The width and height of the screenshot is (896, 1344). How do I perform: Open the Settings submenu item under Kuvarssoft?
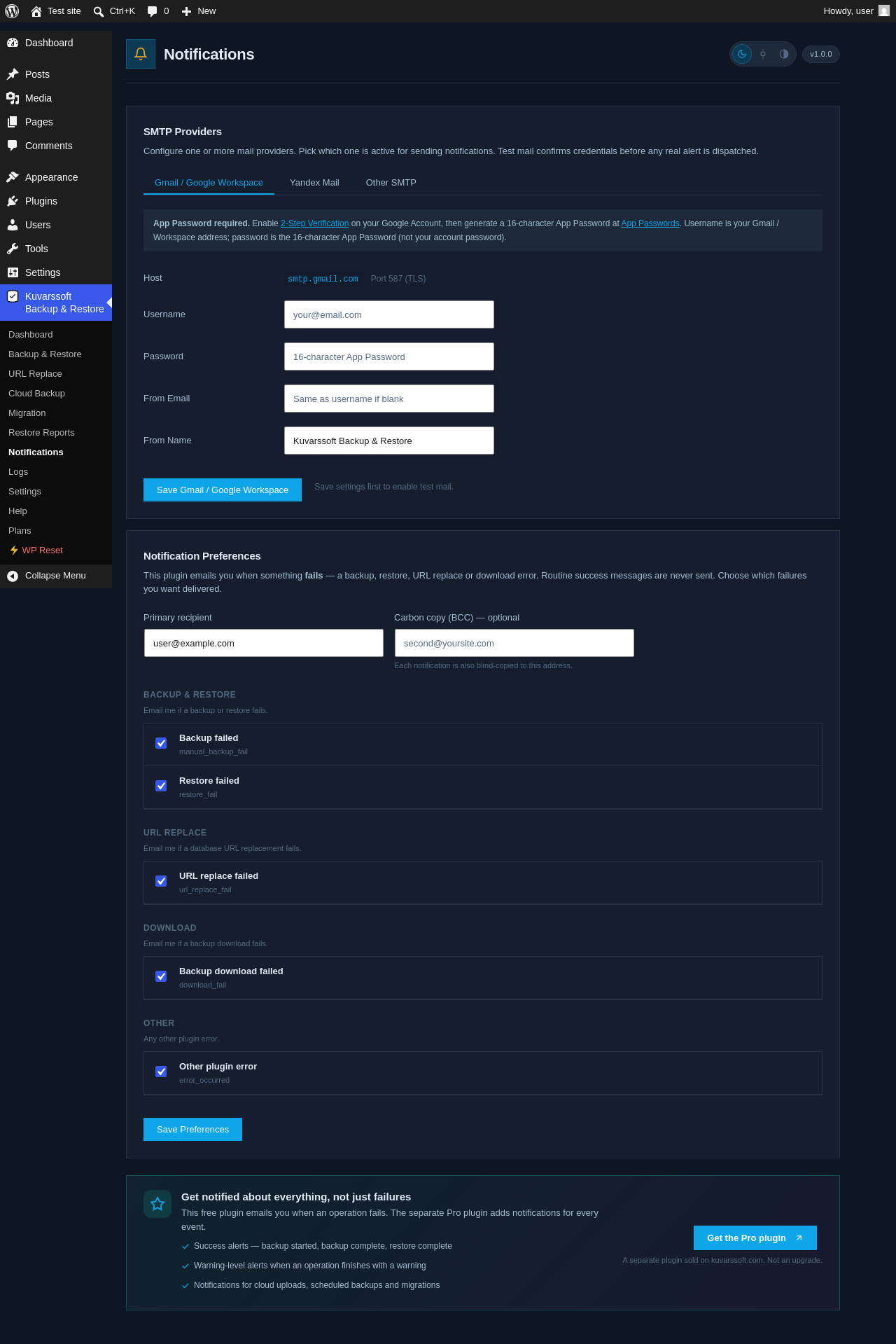[x=24, y=492]
